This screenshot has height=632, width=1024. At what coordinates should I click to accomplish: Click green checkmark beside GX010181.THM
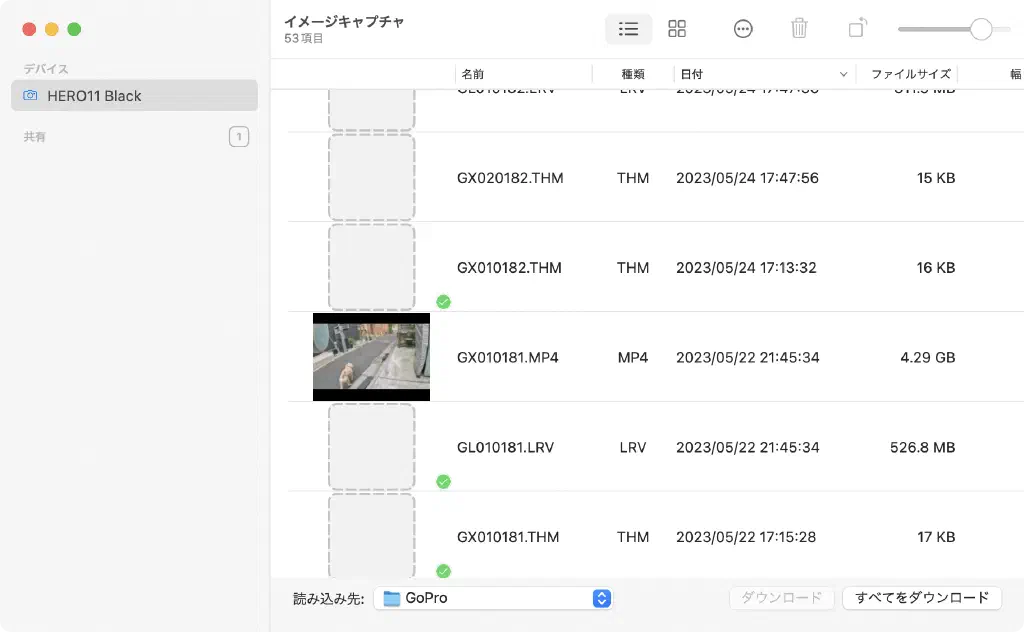[443, 571]
